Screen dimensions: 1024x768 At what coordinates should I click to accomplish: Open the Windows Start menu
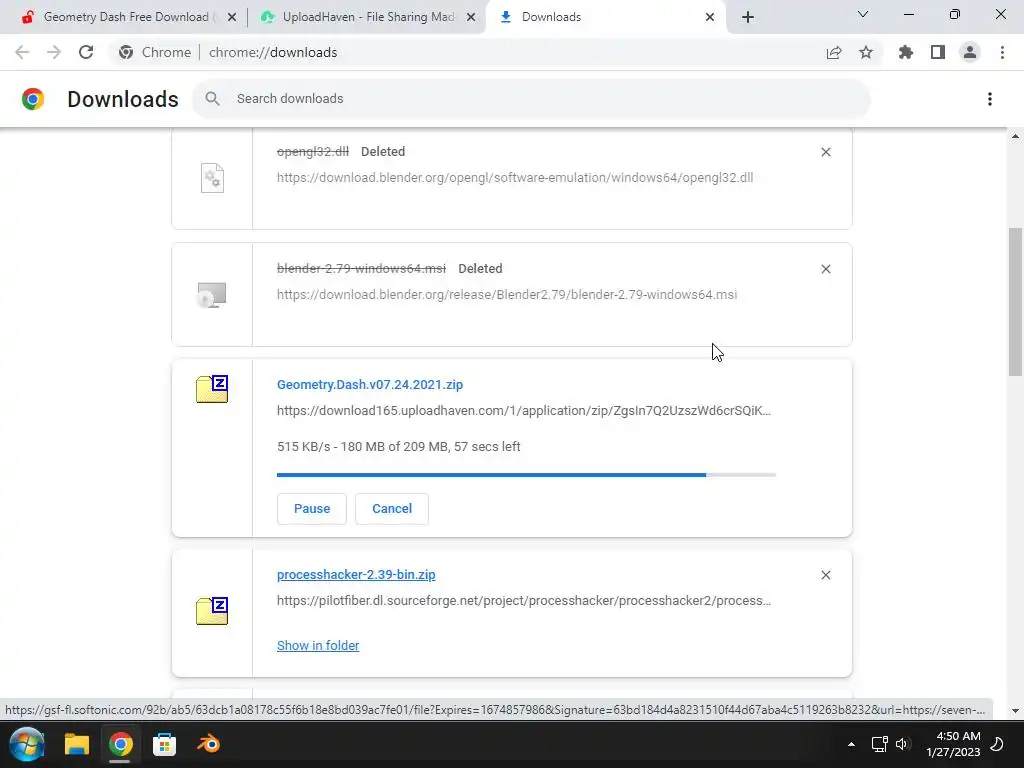tap(27, 744)
